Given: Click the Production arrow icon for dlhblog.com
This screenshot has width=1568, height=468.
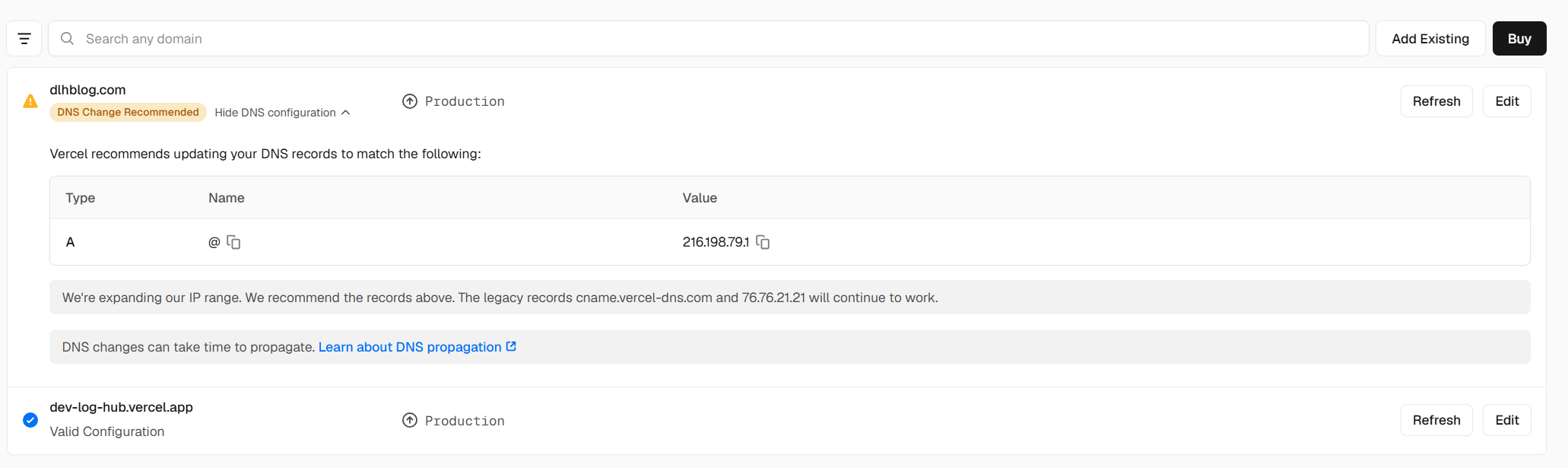Looking at the screenshot, I should point(410,101).
